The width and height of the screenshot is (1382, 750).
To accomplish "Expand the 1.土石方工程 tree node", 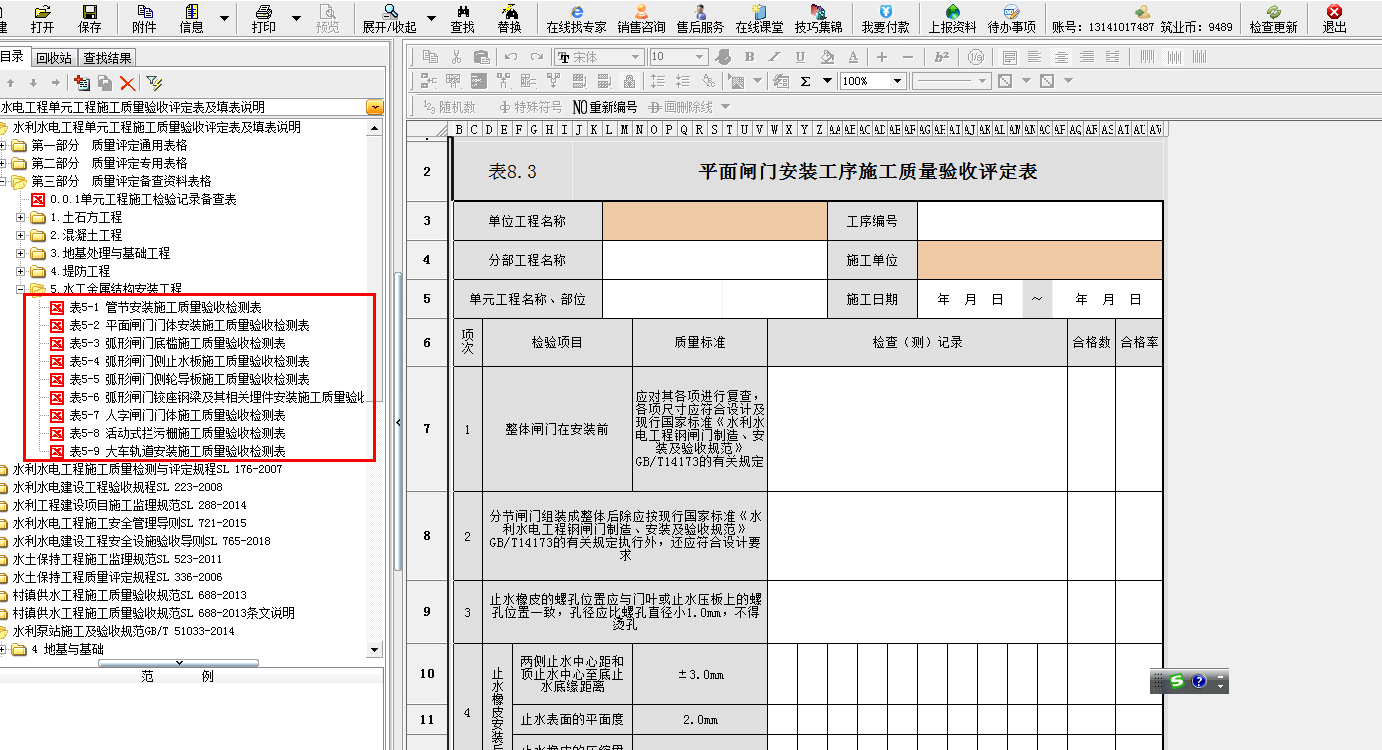I will (x=22, y=218).
